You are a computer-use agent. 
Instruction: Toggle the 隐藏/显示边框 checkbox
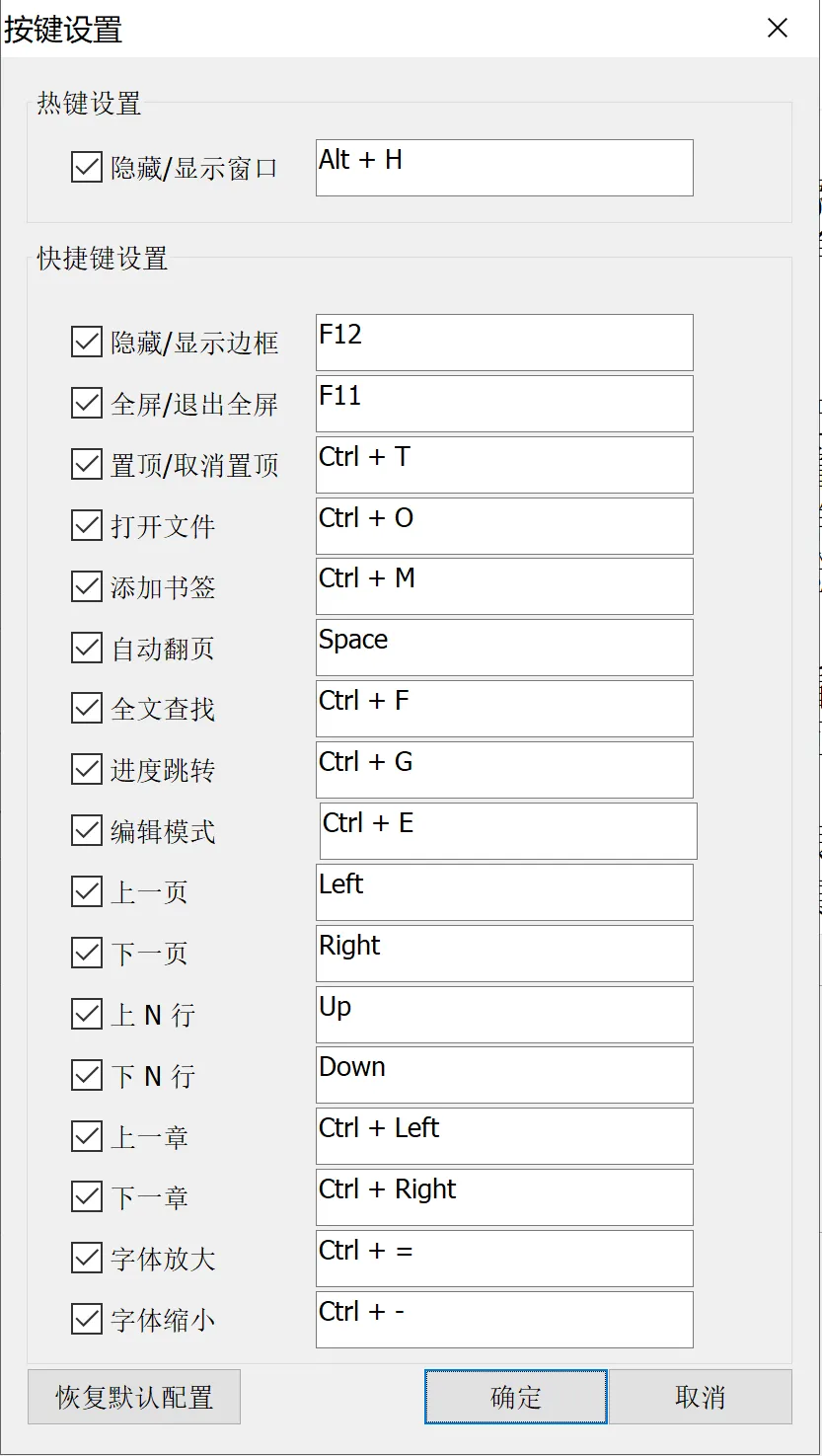click(87, 342)
